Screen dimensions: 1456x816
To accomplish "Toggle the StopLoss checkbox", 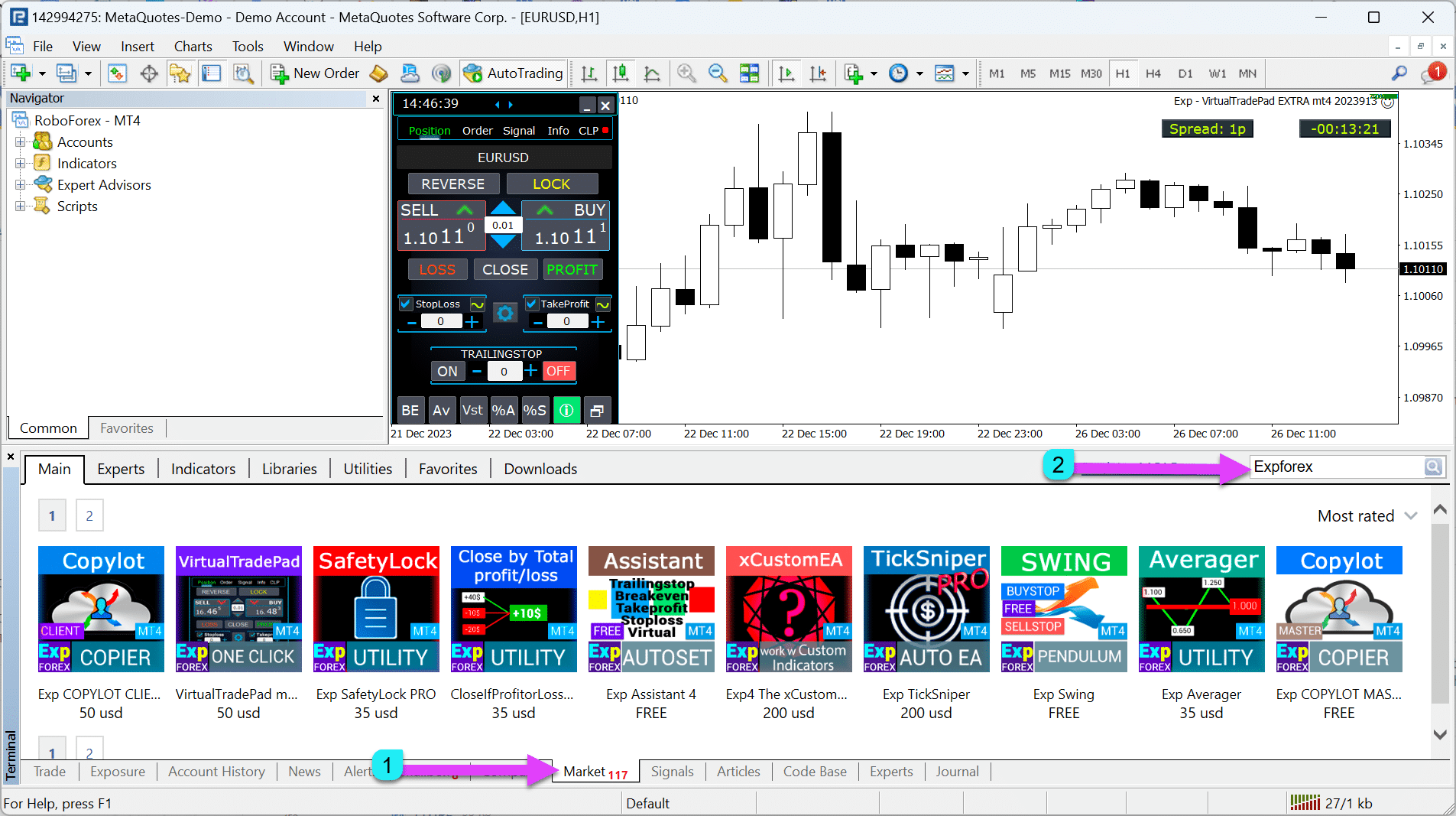I will [407, 304].
